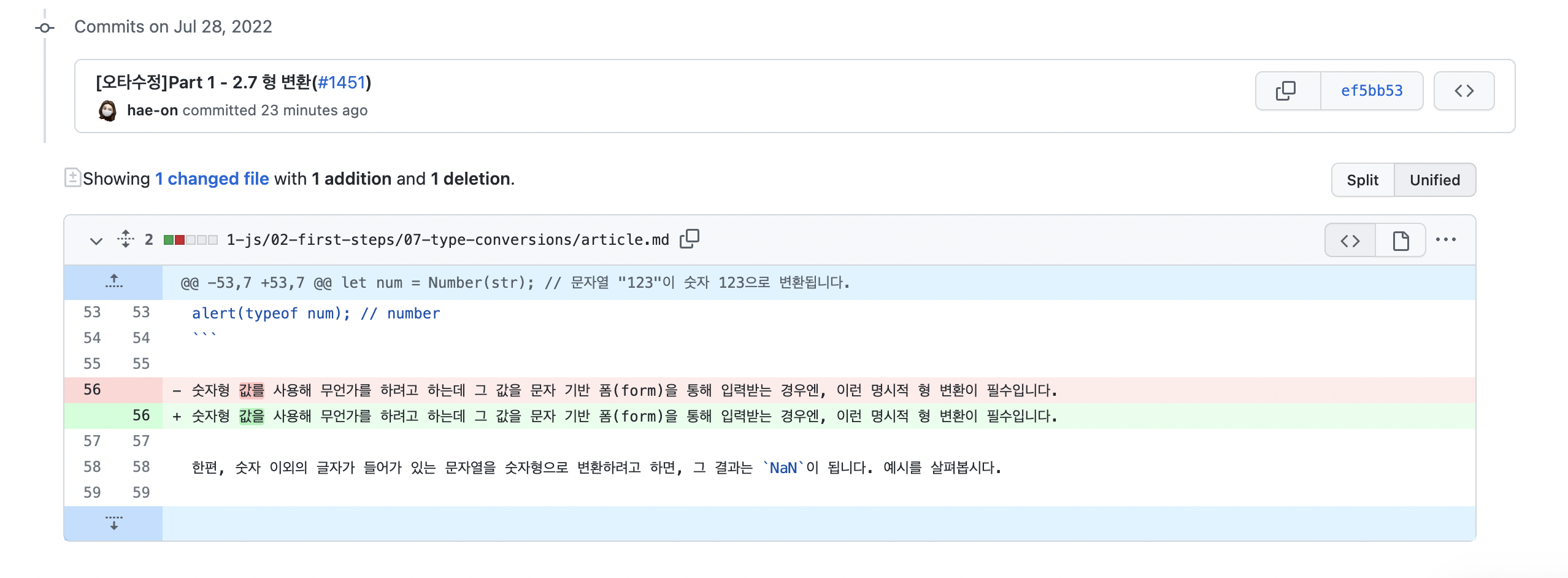Image resolution: width=1568 pixels, height=578 pixels.
Task: Open commit ef5bb53 link
Action: (1371, 91)
